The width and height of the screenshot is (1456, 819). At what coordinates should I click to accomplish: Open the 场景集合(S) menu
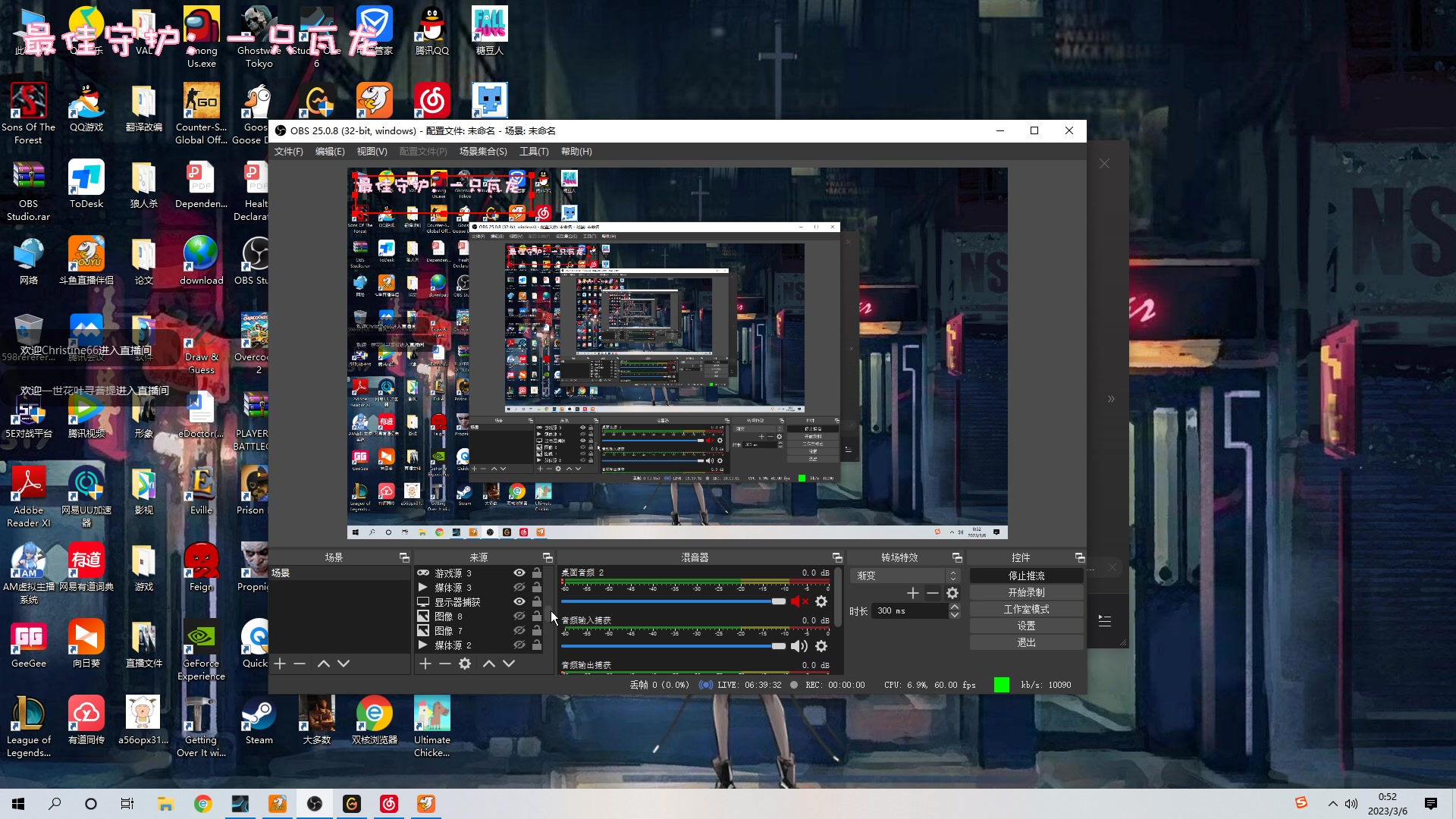pyautogui.click(x=483, y=152)
